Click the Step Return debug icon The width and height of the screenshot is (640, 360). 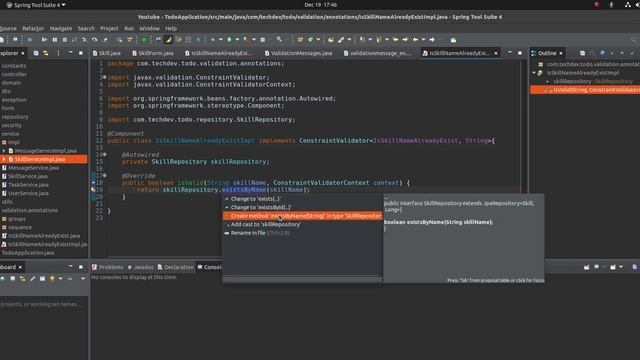(x=105, y=40)
